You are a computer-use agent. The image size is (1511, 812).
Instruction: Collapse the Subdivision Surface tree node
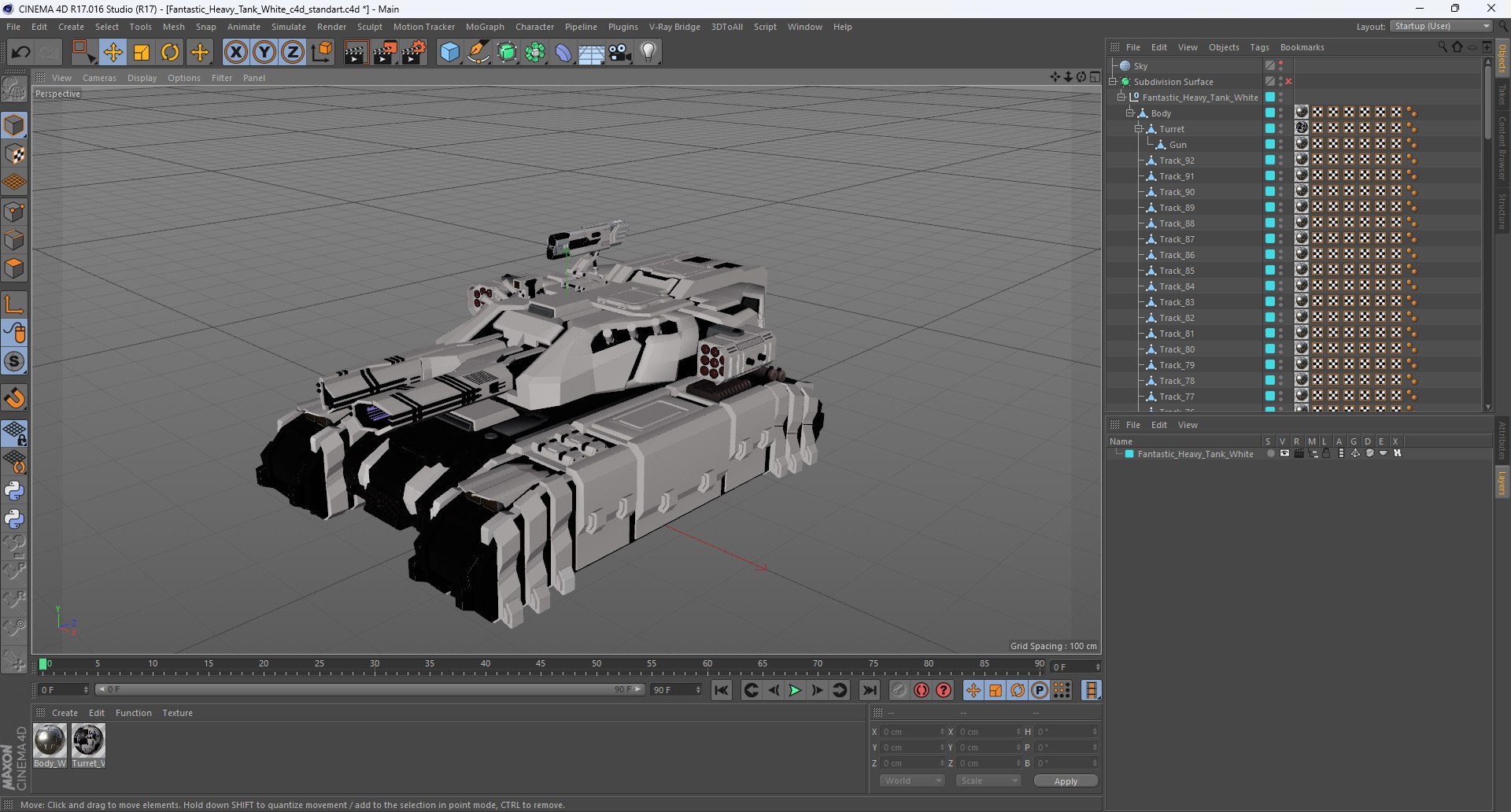click(x=1113, y=82)
